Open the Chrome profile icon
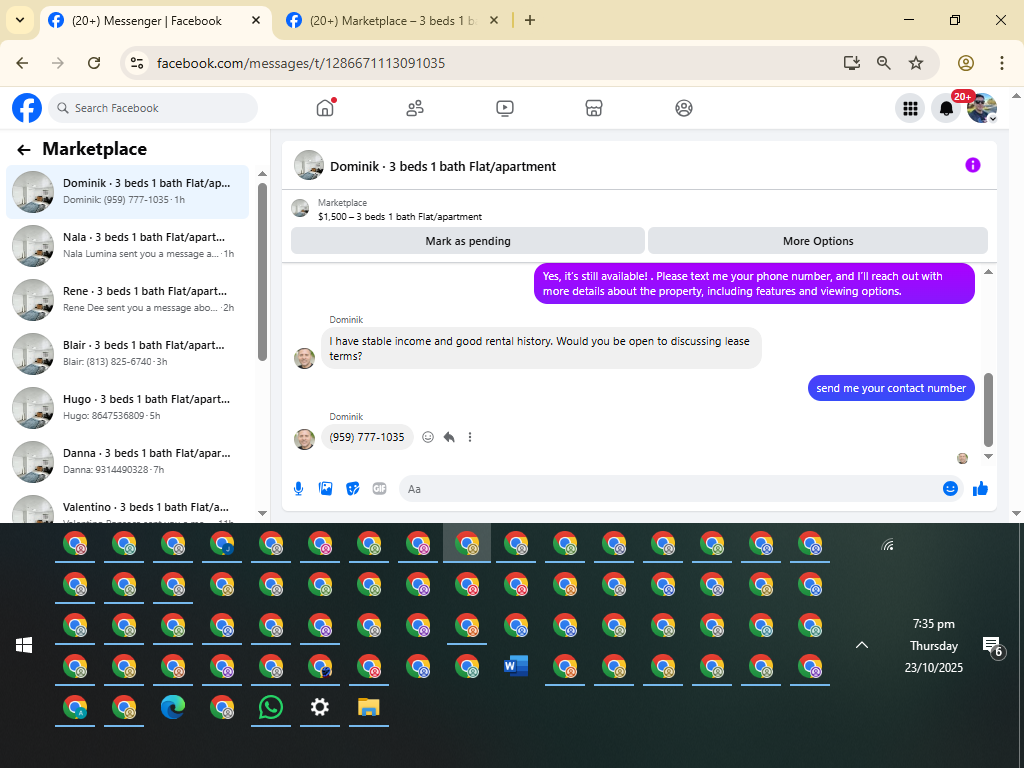Screen dimensions: 1024x768 (966, 63)
